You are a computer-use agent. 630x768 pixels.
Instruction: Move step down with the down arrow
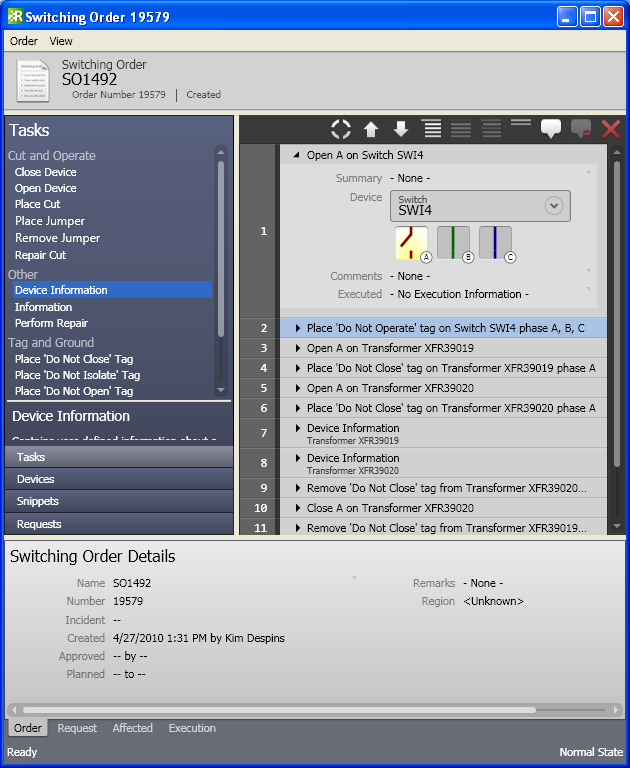point(401,129)
